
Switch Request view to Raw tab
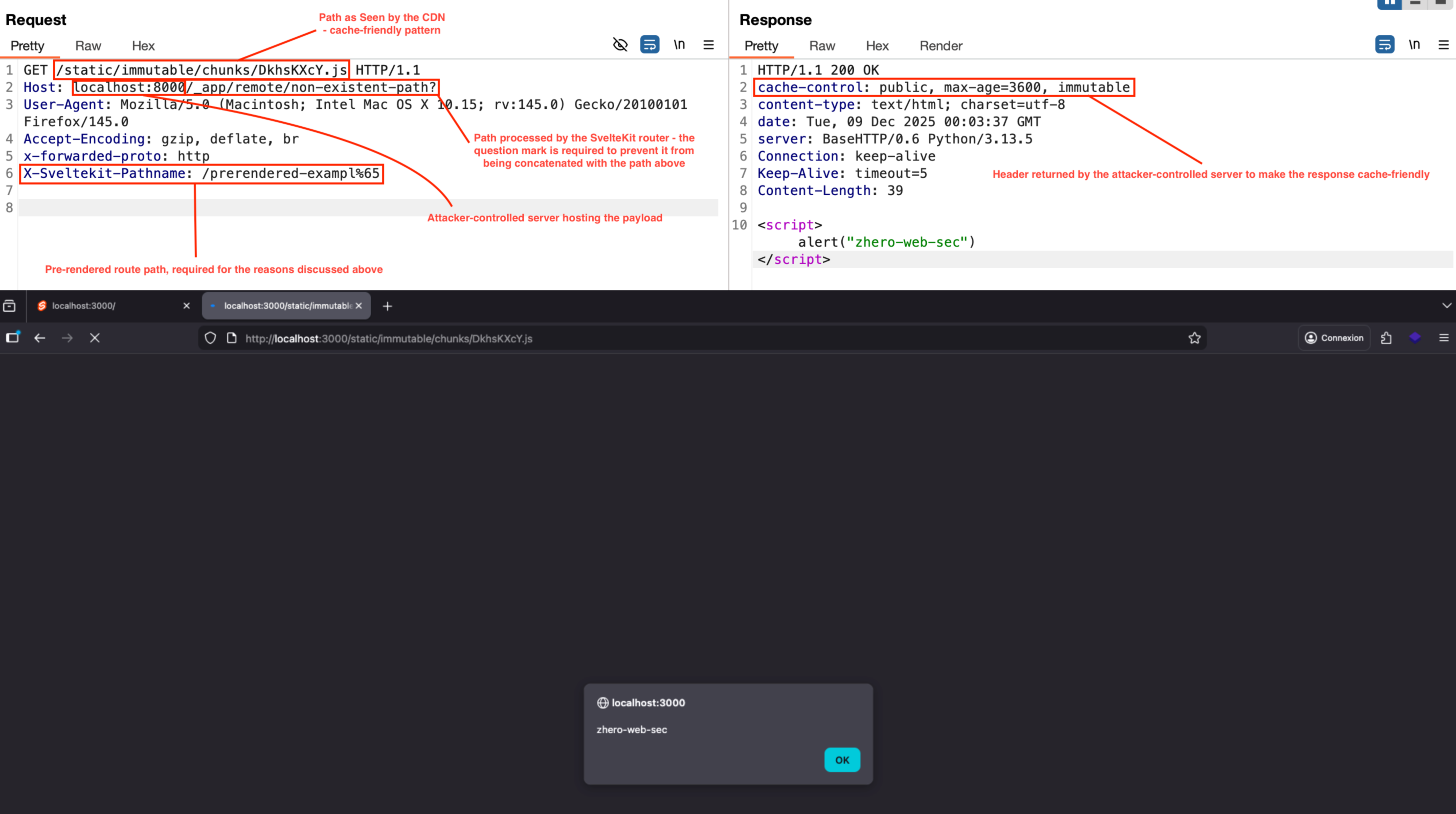pos(88,46)
